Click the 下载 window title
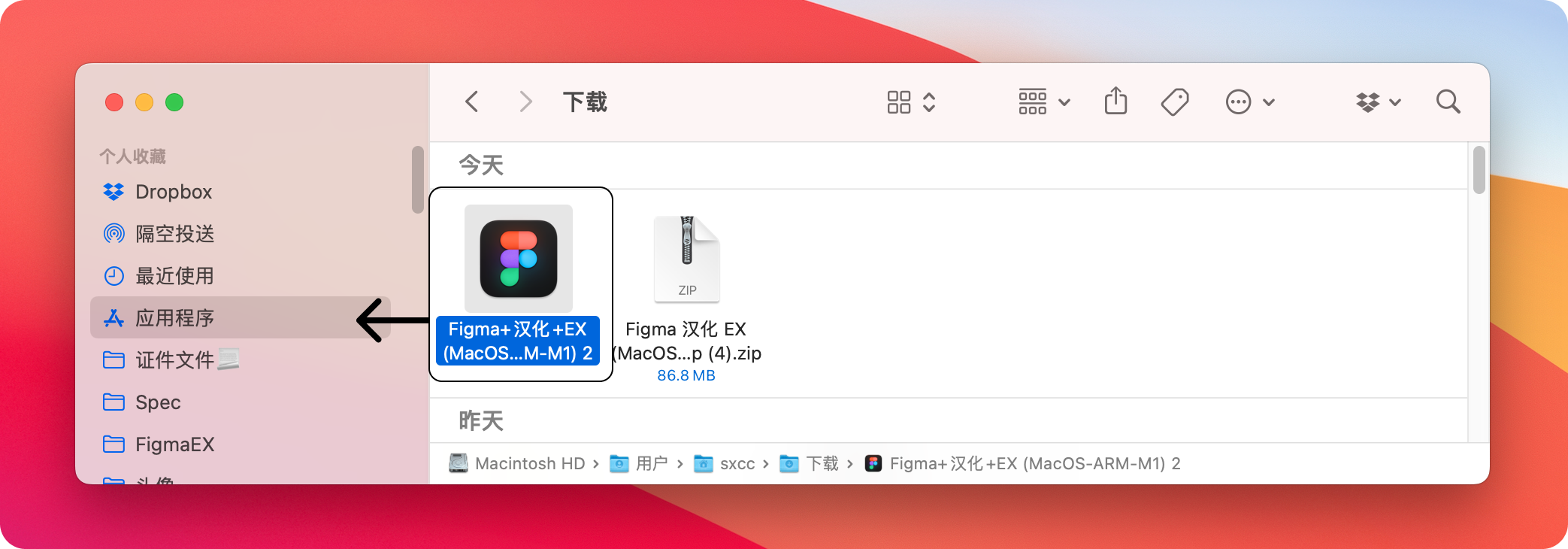Viewport: 1568px width, 549px height. coord(585,102)
